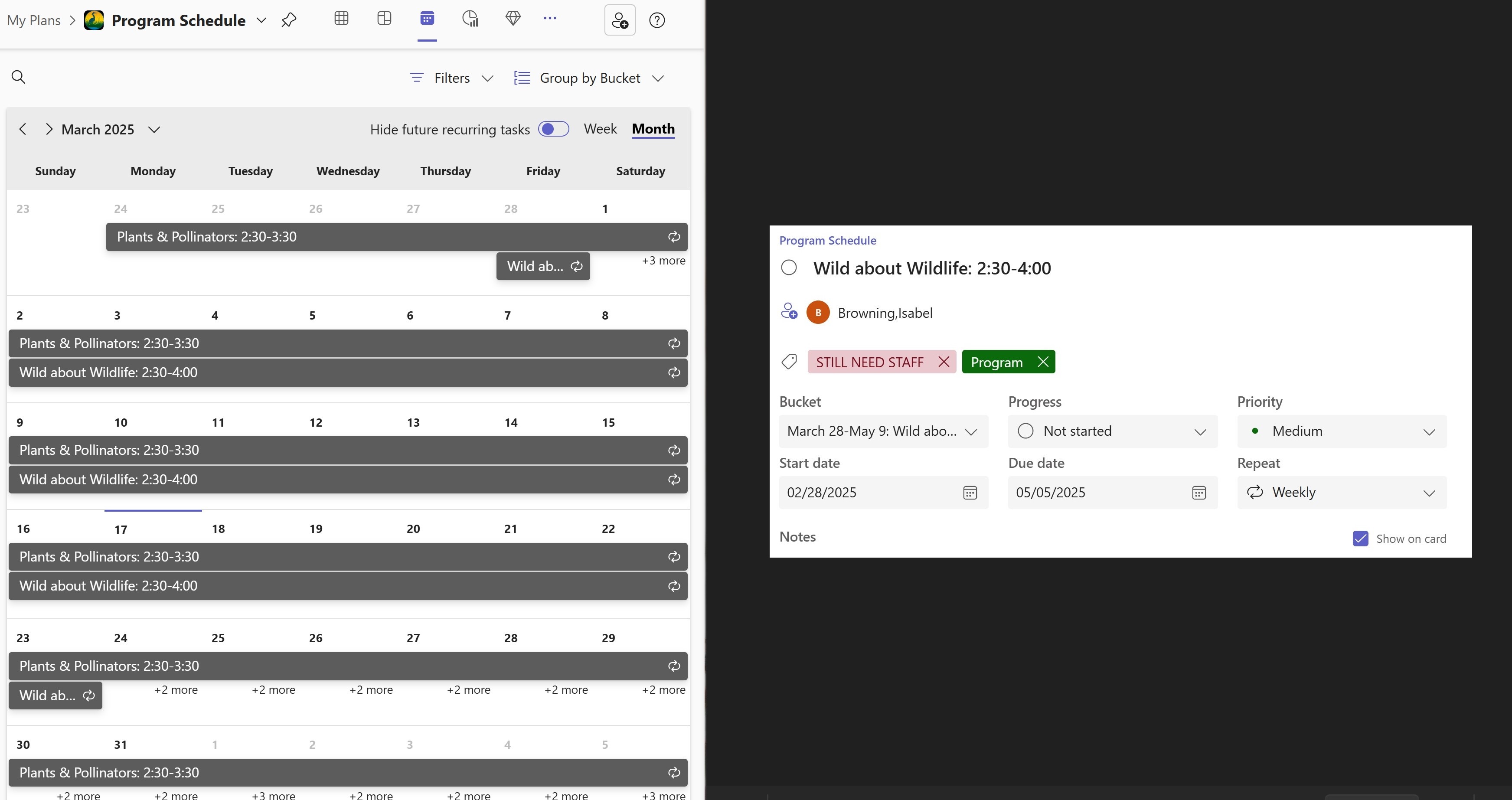This screenshot has width=1512, height=800.
Task: Open the Repeat Weekly dropdown
Action: 1341,492
